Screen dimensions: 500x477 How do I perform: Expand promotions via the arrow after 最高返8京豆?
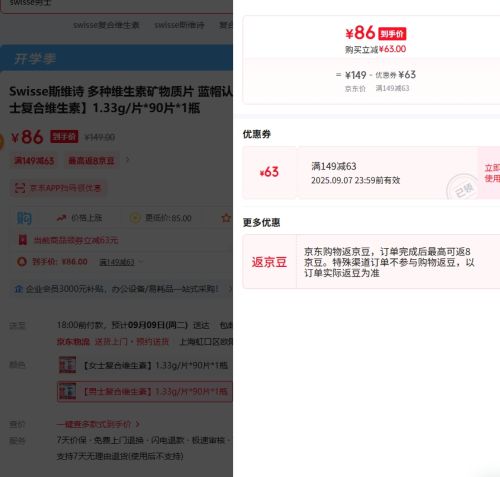(x=127, y=160)
